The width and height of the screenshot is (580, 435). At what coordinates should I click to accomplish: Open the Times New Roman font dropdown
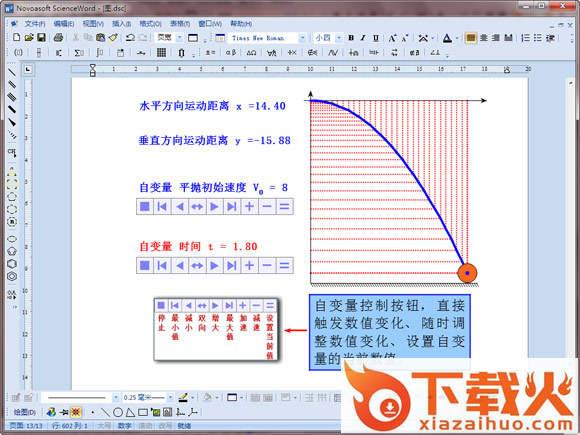point(303,38)
